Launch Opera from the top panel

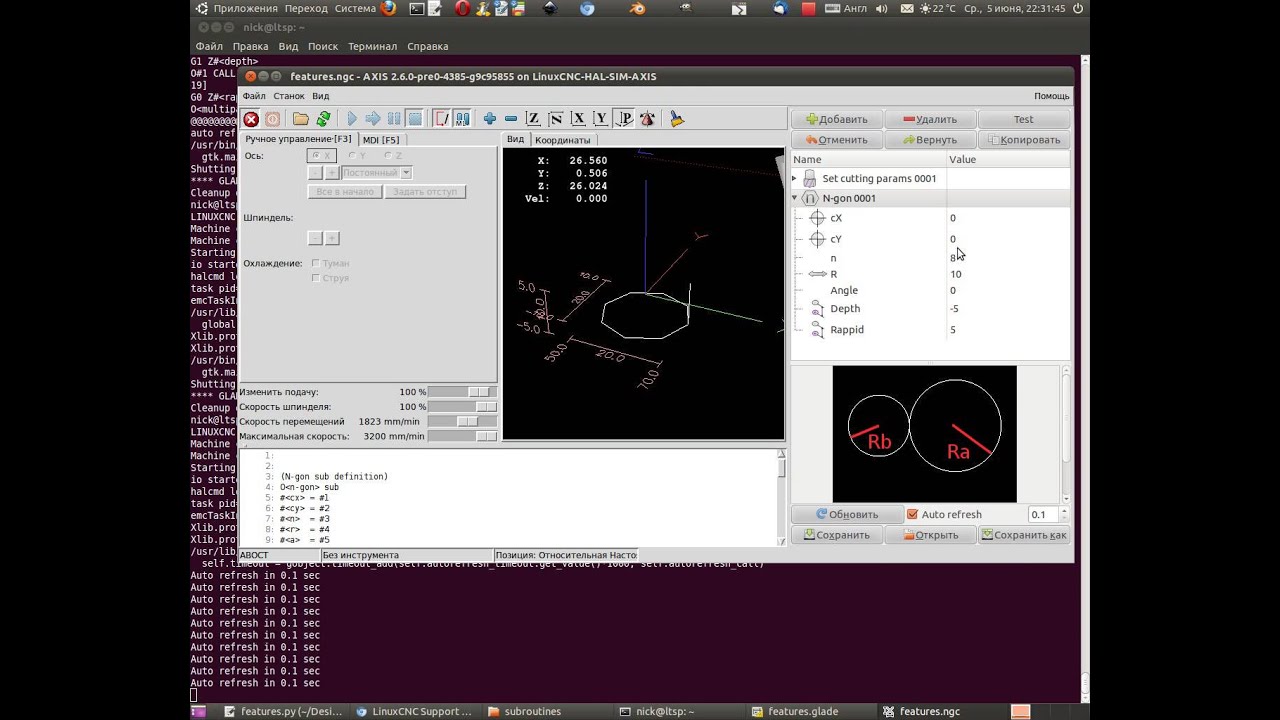[462, 8]
